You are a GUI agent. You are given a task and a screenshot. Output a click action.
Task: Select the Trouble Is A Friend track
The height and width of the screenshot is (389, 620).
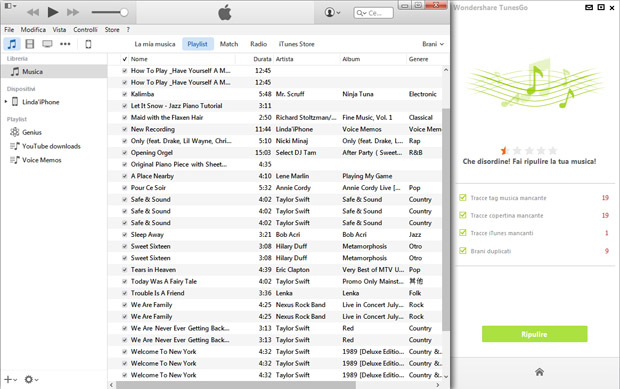[x=275, y=293]
